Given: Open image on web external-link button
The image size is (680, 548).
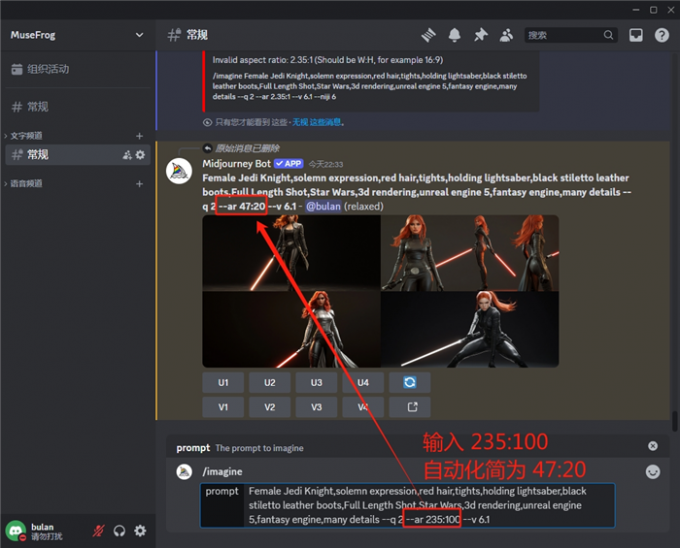Looking at the screenshot, I should (410, 407).
